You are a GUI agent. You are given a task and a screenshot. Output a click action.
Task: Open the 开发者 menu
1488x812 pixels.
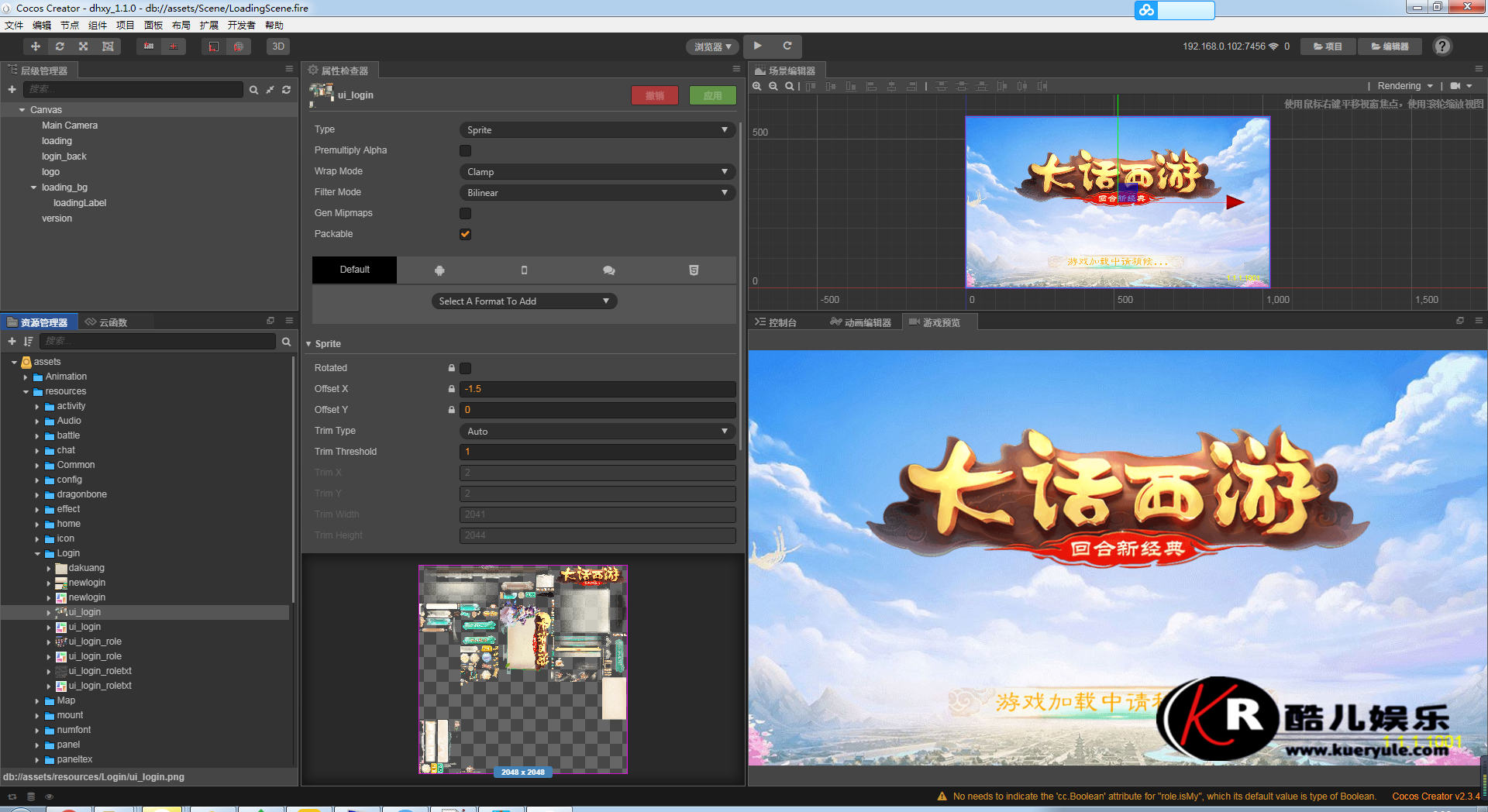point(241,26)
